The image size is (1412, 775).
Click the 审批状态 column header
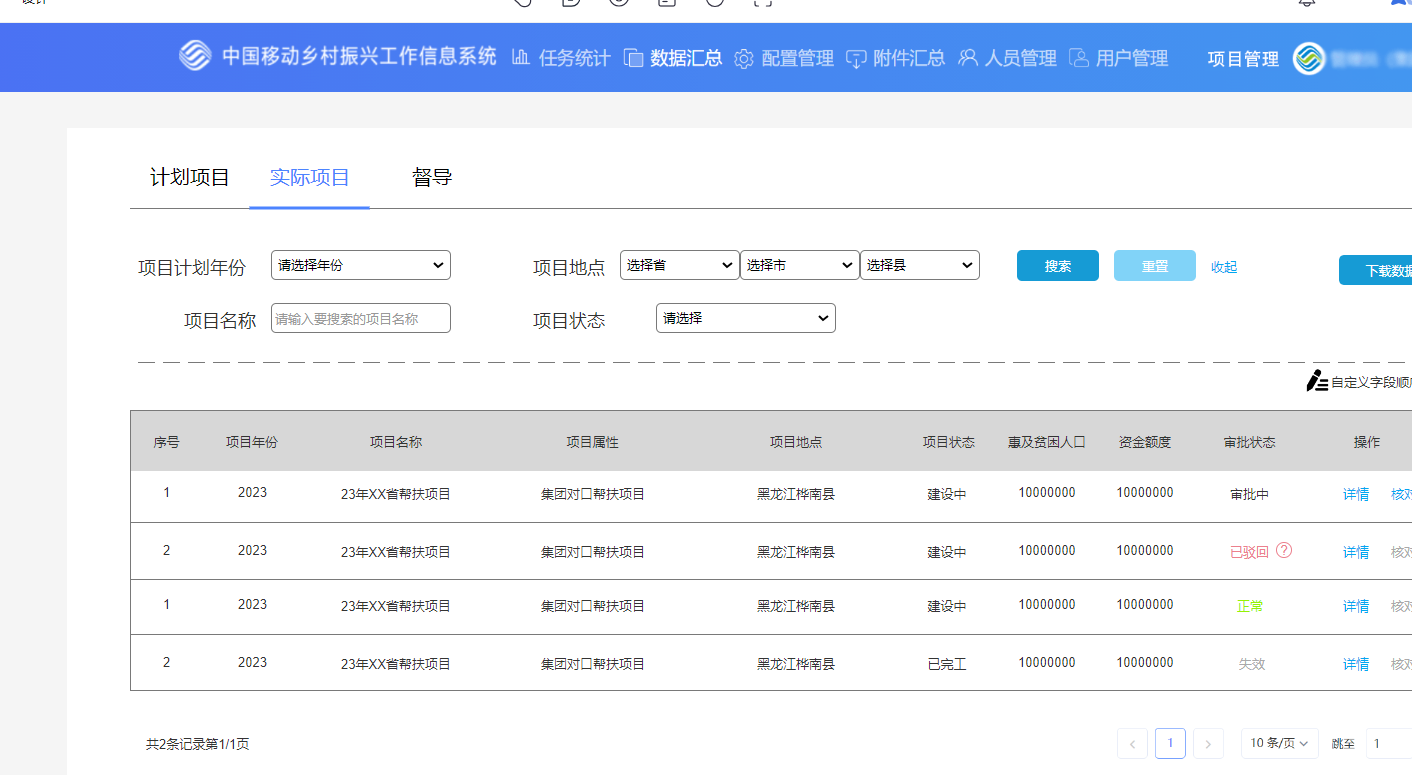(1250, 442)
